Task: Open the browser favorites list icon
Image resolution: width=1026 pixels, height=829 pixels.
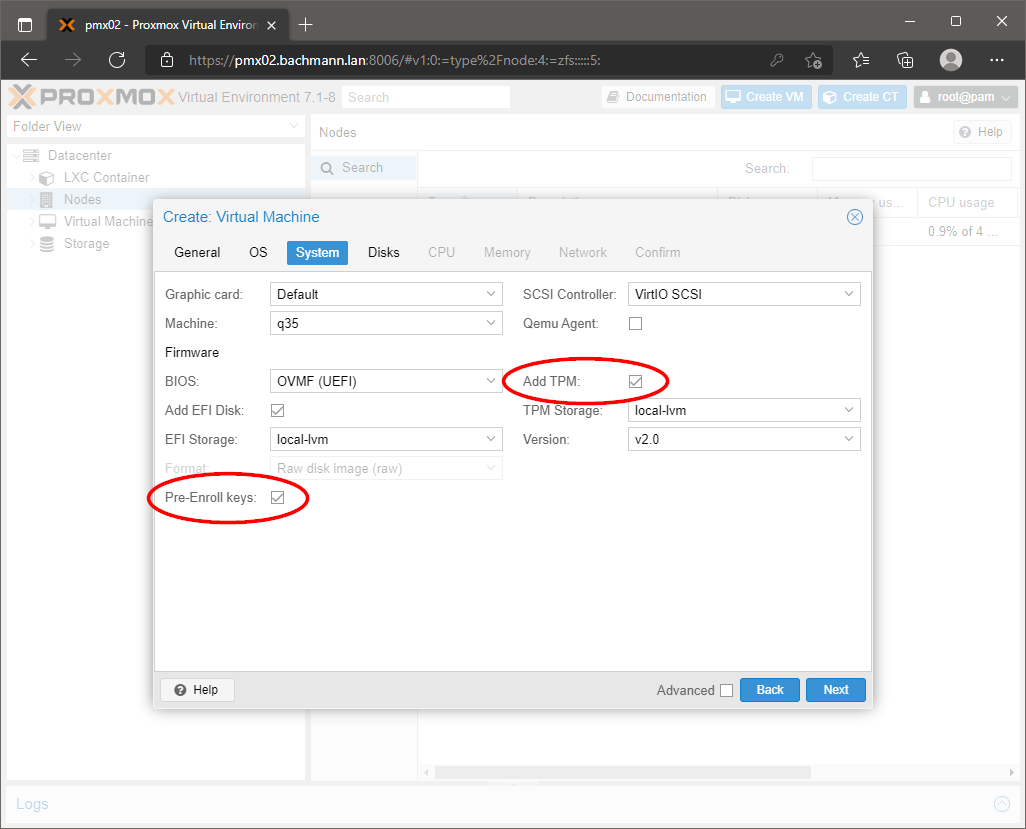Action: [x=861, y=60]
